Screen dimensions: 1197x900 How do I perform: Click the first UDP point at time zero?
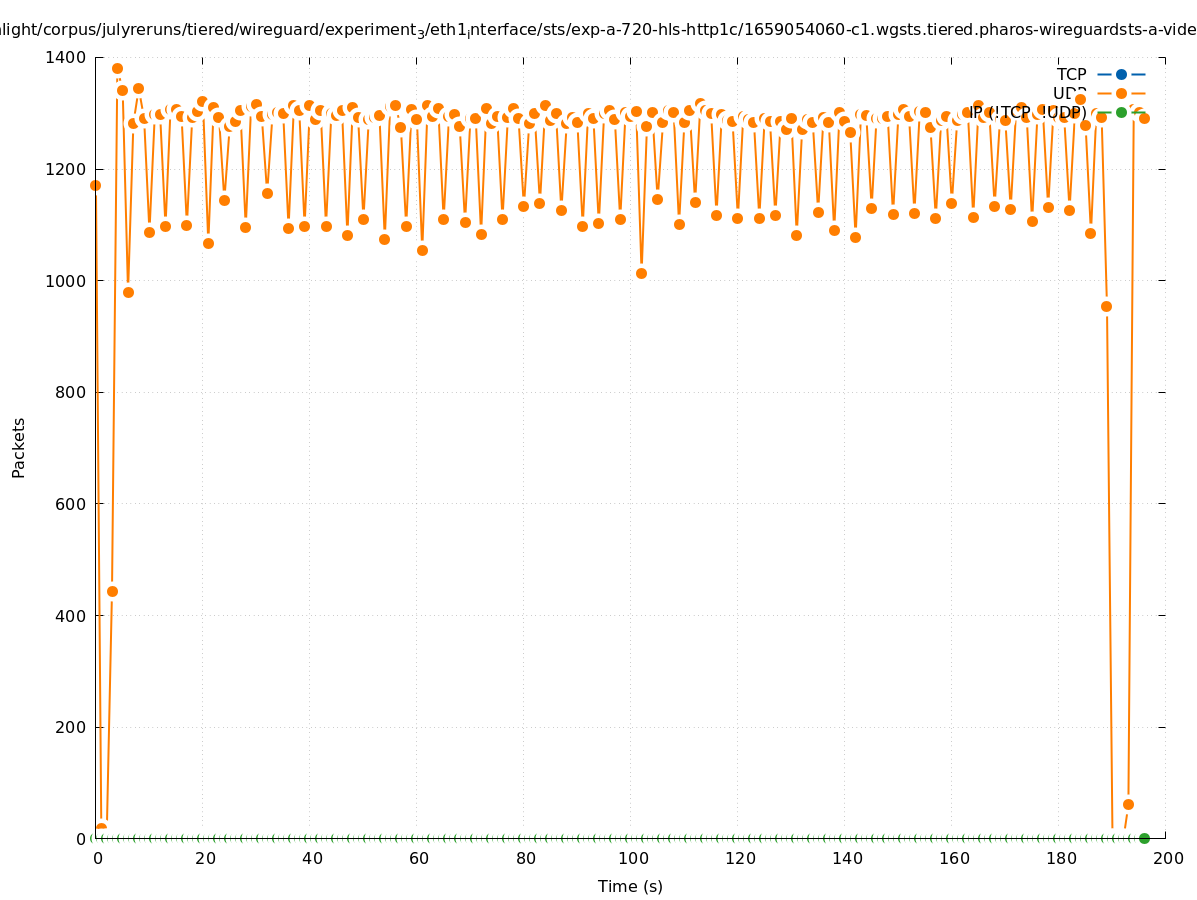tap(95, 185)
